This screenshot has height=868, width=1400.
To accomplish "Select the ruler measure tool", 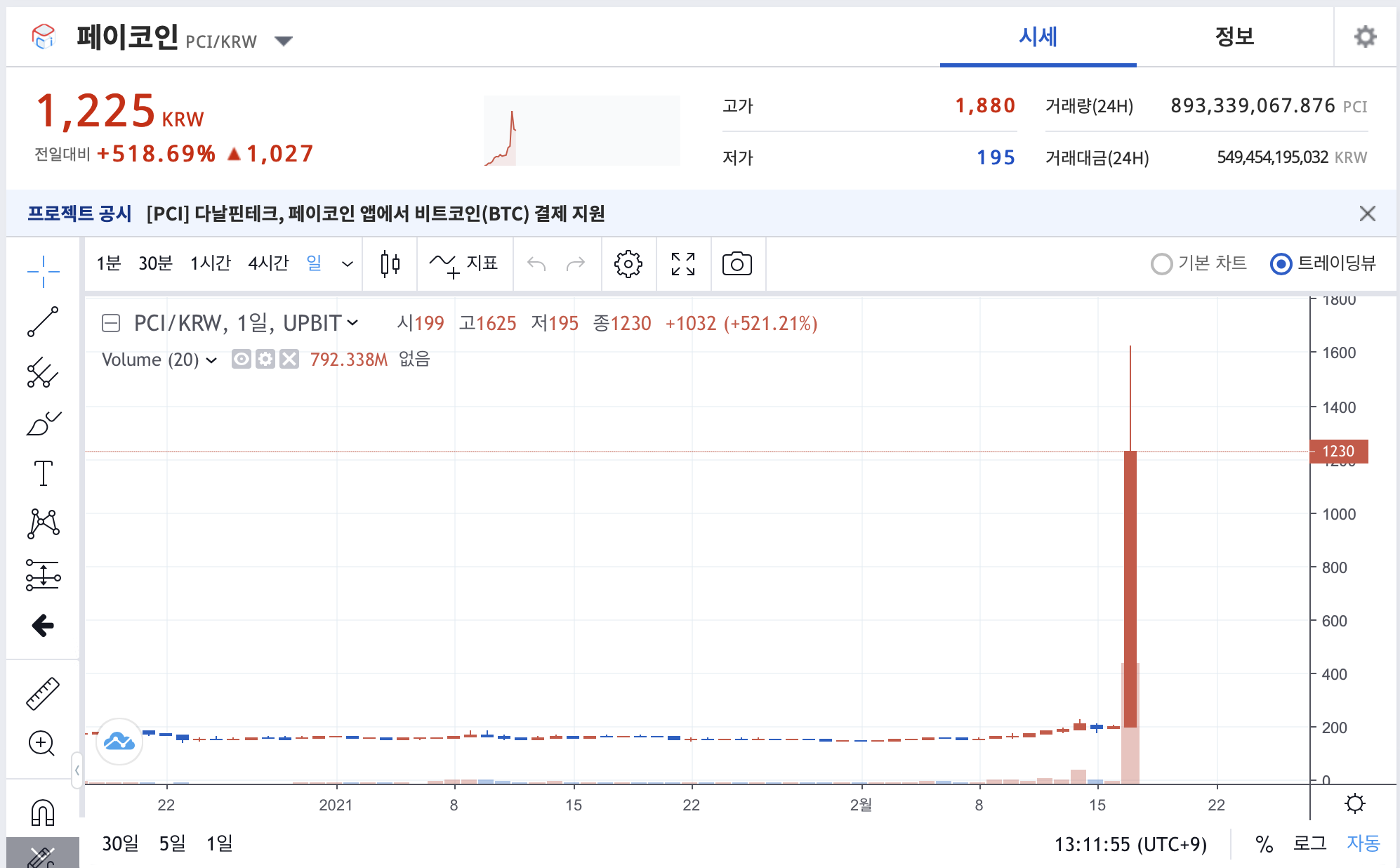I will pyautogui.click(x=44, y=693).
